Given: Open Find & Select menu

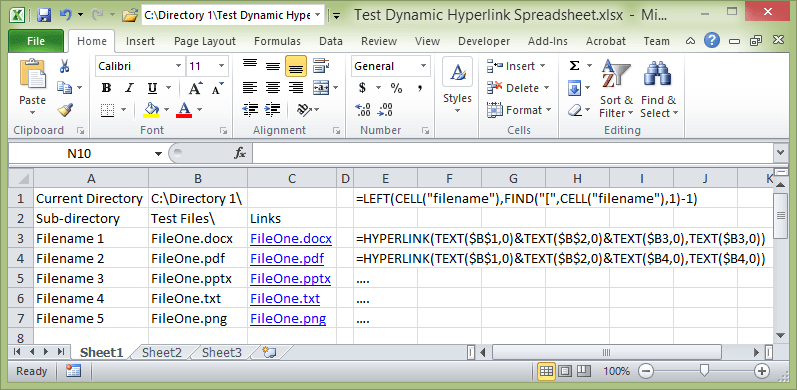Looking at the screenshot, I should [x=659, y=88].
